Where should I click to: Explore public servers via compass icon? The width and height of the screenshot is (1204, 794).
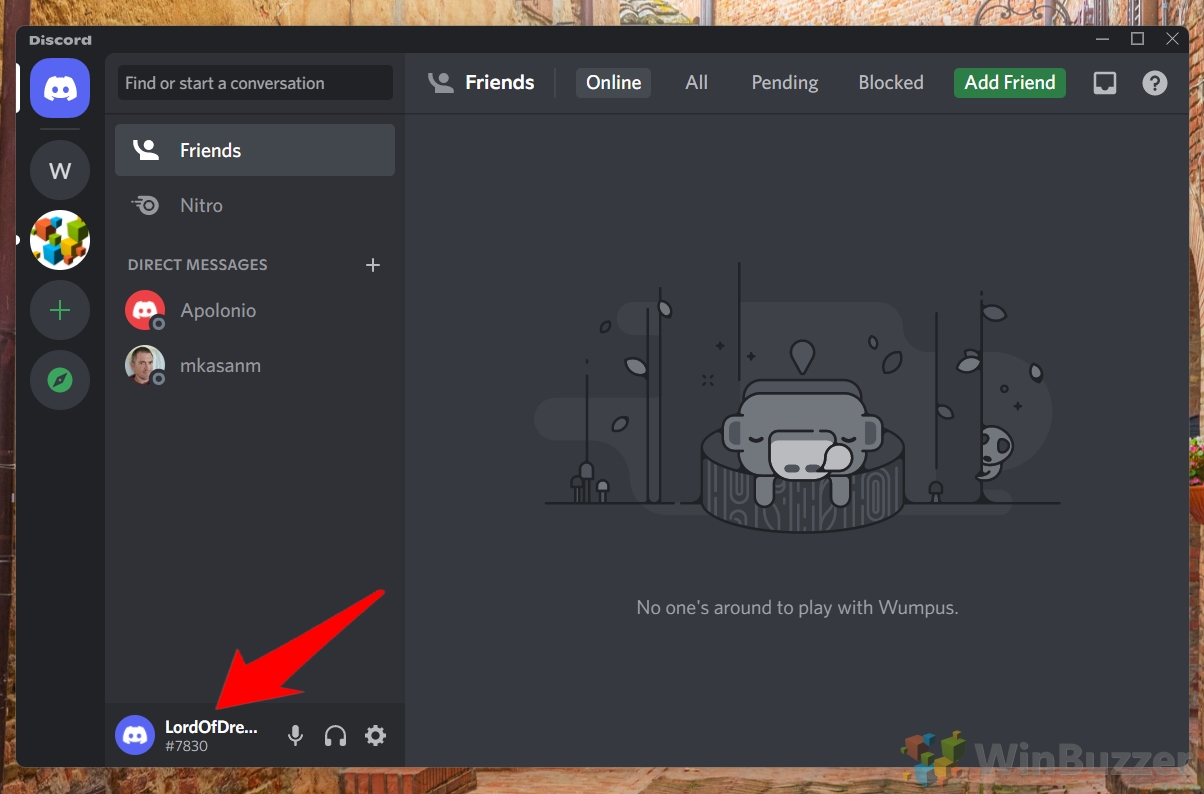pos(60,380)
